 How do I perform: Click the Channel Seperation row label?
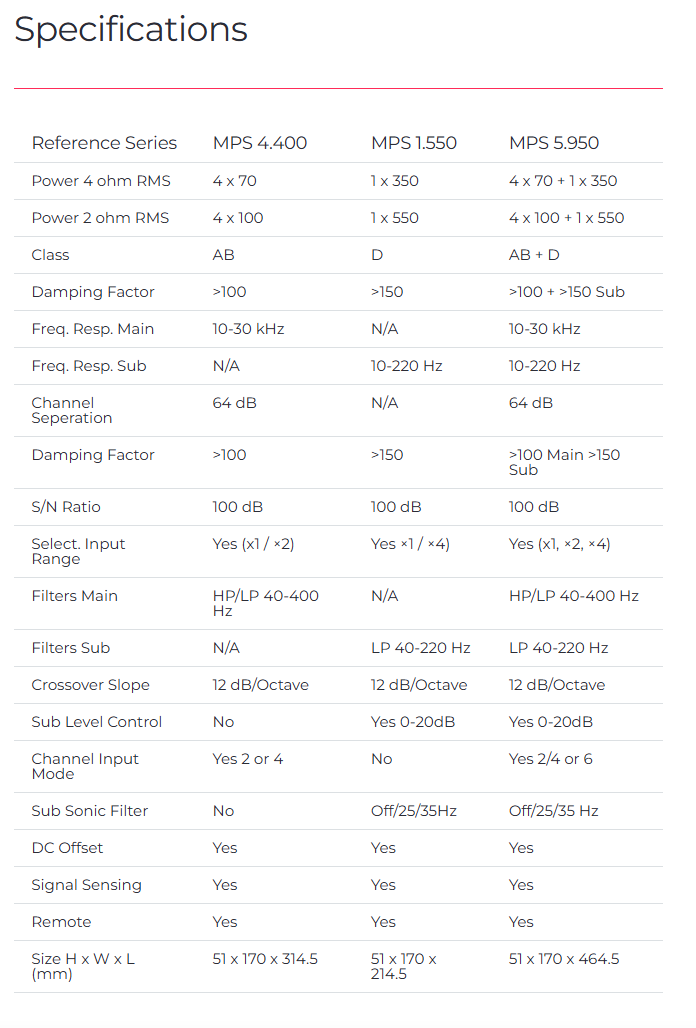point(72,410)
